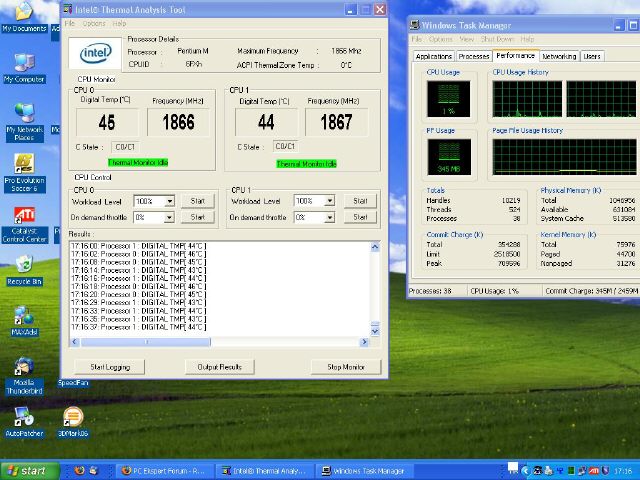The image size is (640, 480).
Task: Click the Start Logging button
Action: tap(110, 367)
